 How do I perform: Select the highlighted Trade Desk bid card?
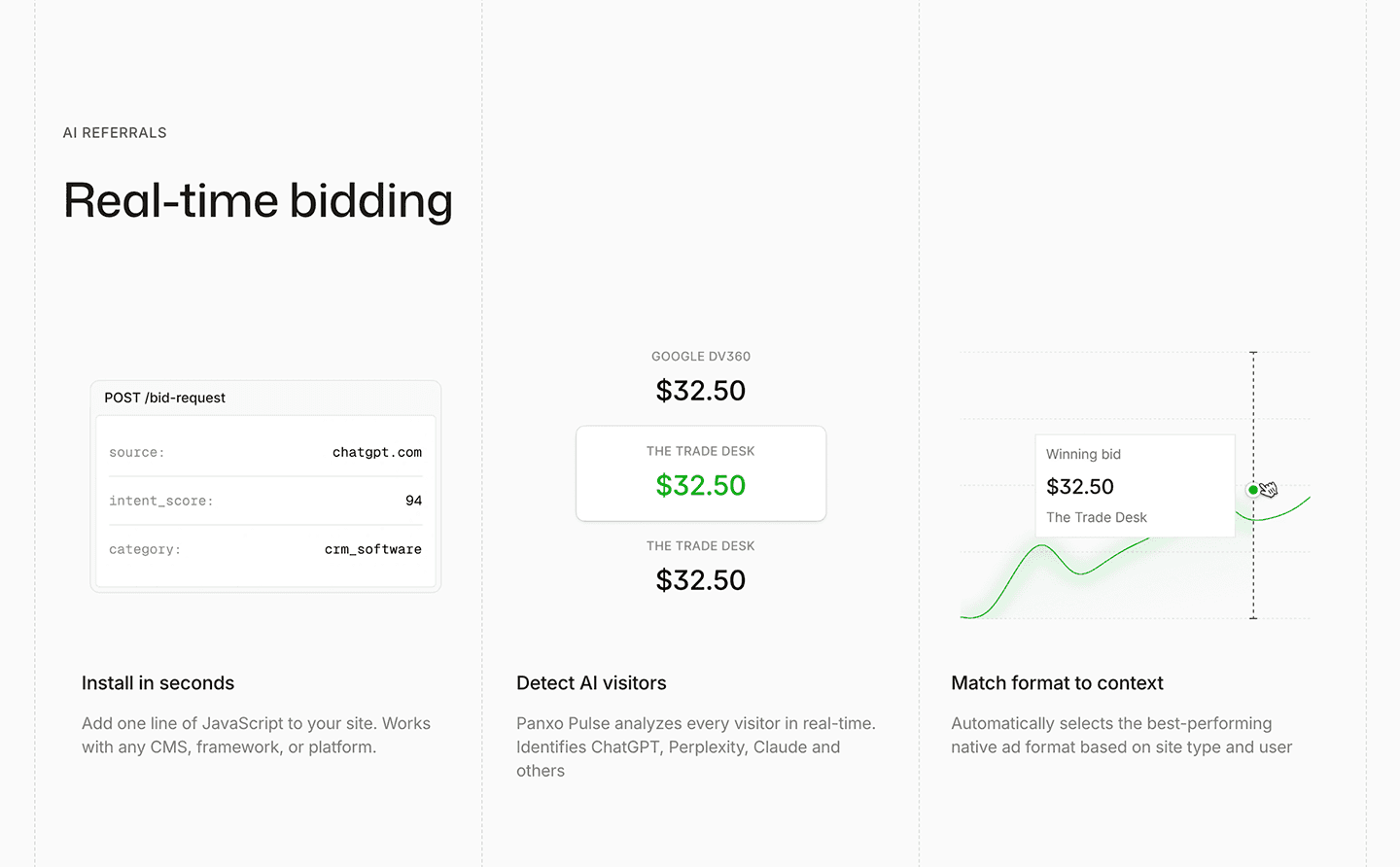[701, 473]
